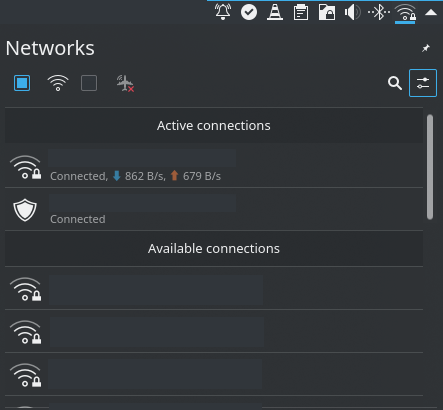Click the Wi-Fi network tray icon
The image size is (443, 410).
point(405,13)
